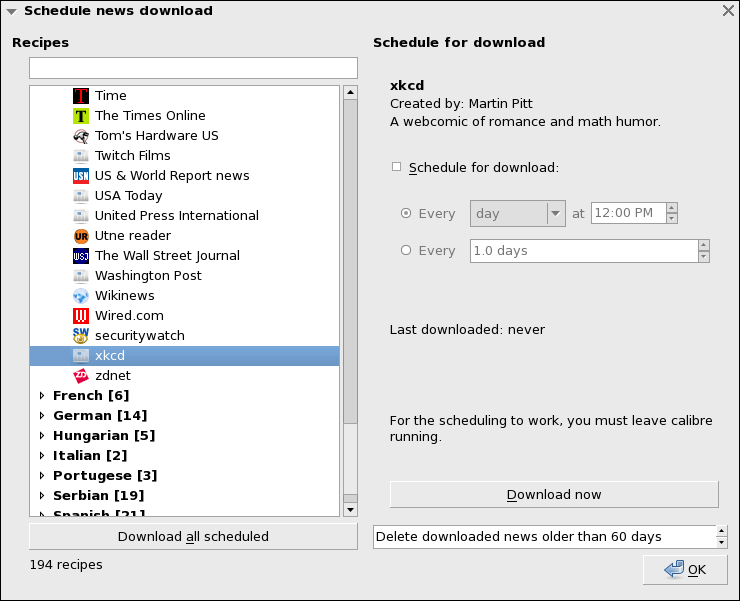Click the Download now button
This screenshot has width=740, height=601.
pyautogui.click(x=554, y=494)
